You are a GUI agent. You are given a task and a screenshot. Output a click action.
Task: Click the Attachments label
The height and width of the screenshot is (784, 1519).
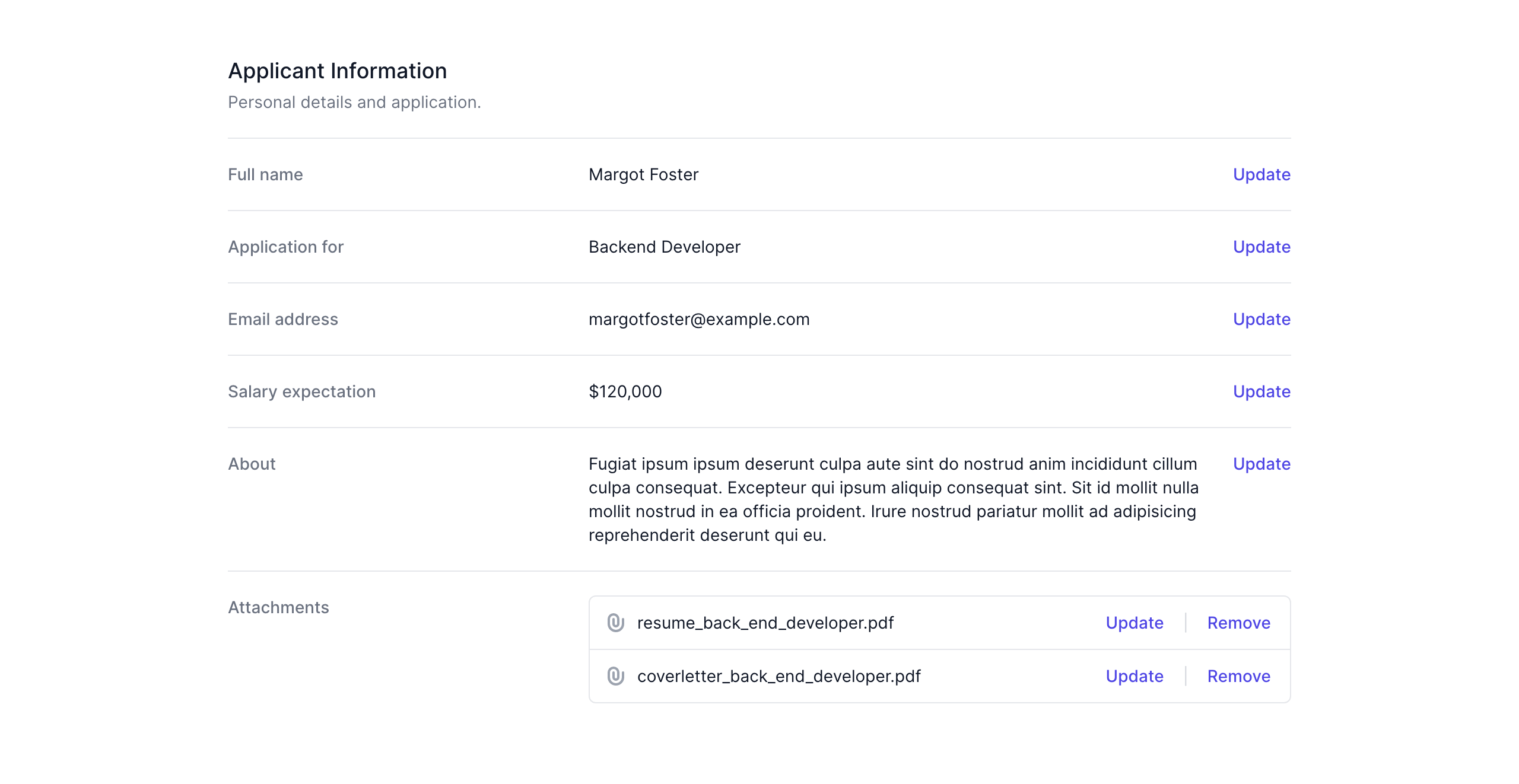(278, 607)
